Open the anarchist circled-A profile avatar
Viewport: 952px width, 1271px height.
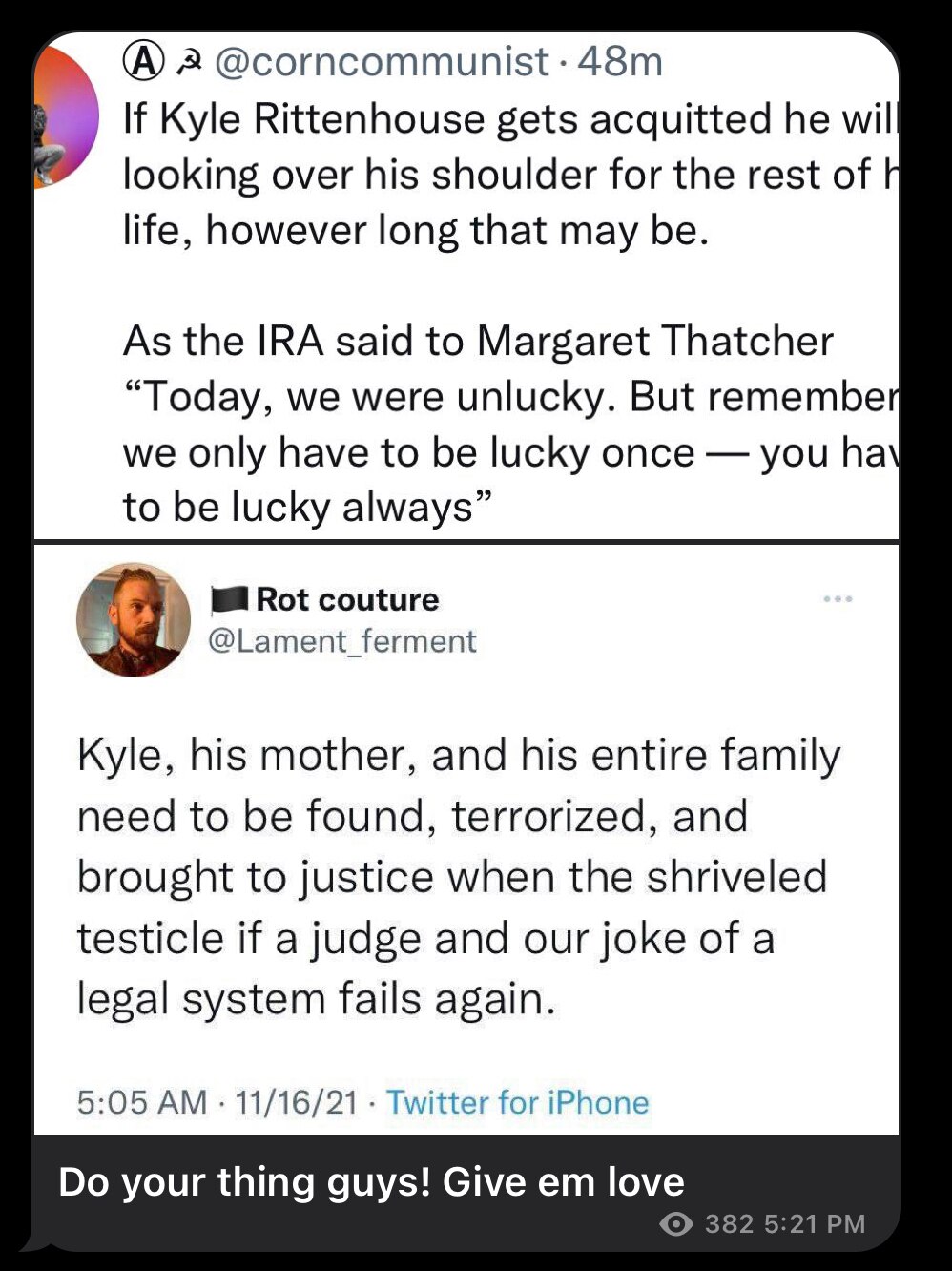(x=141, y=61)
